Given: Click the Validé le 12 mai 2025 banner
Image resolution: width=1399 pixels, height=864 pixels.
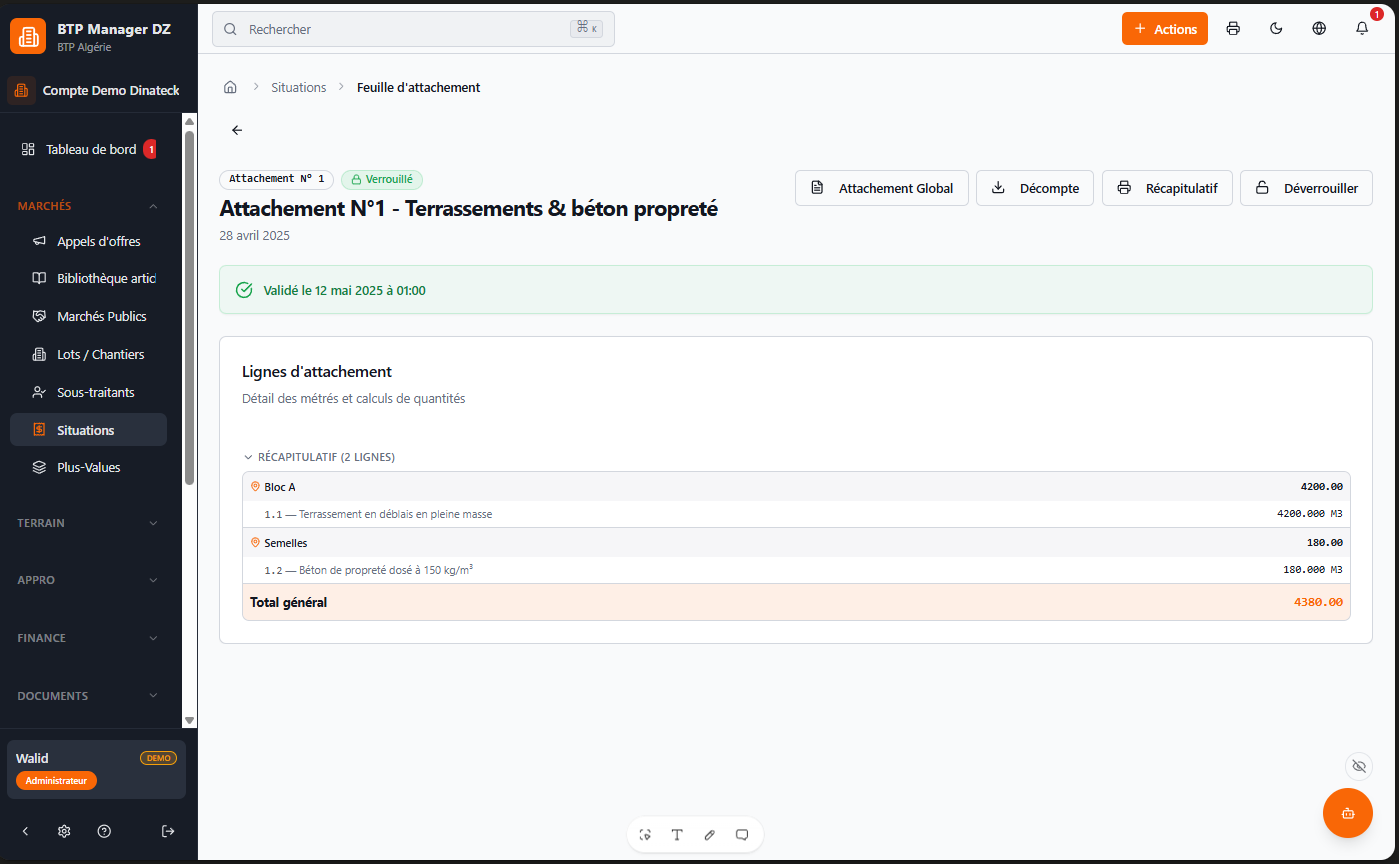Looking at the screenshot, I should tap(796, 290).
